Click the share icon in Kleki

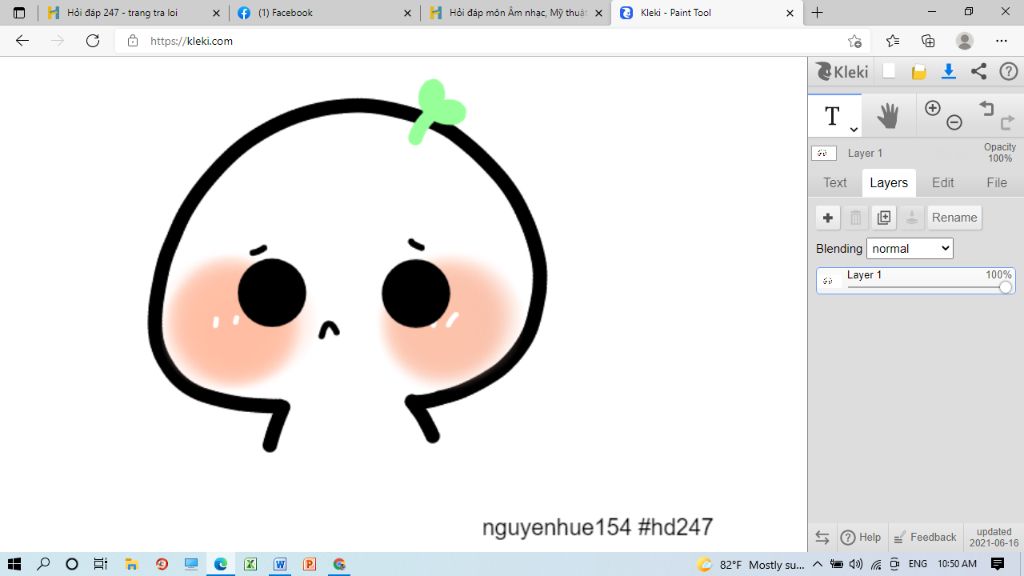(978, 71)
